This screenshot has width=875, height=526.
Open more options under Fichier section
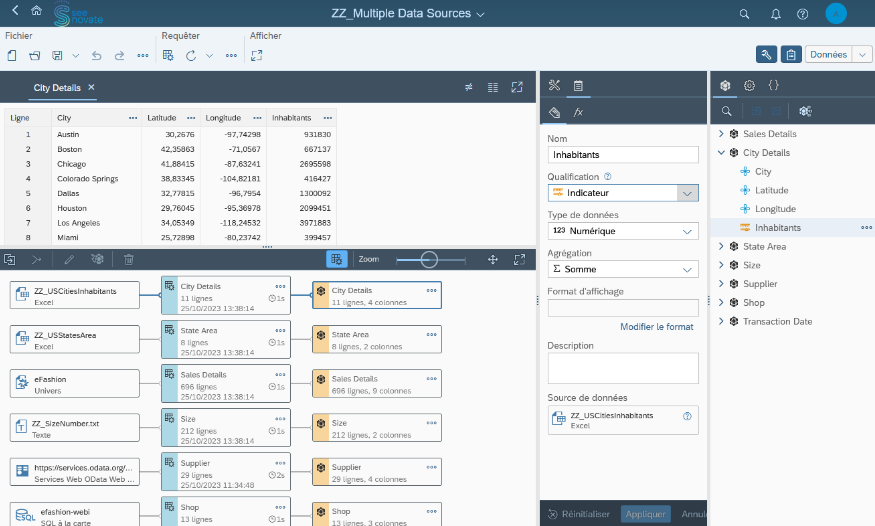coord(143,55)
